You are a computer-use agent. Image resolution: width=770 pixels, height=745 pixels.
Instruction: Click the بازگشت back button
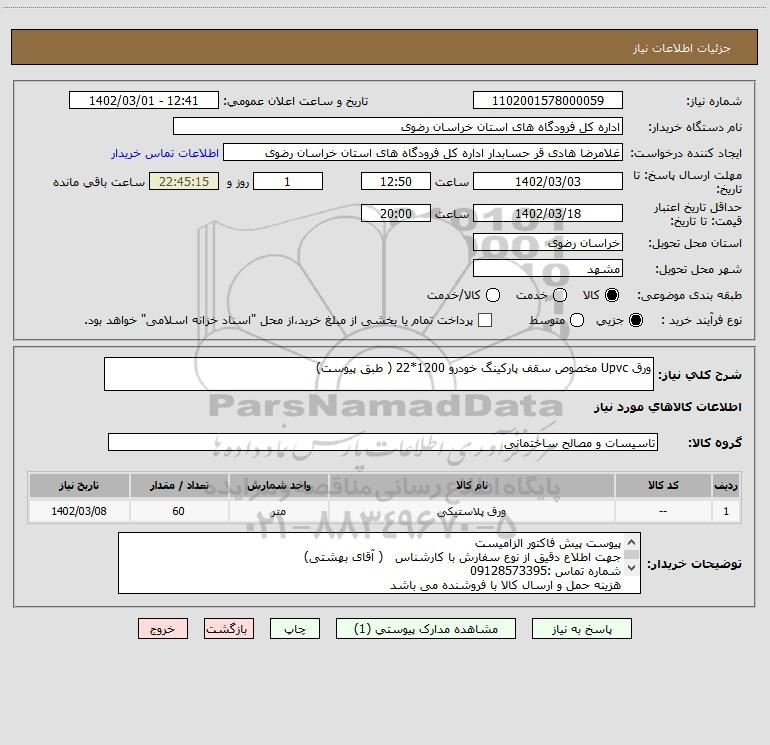[x=229, y=629]
